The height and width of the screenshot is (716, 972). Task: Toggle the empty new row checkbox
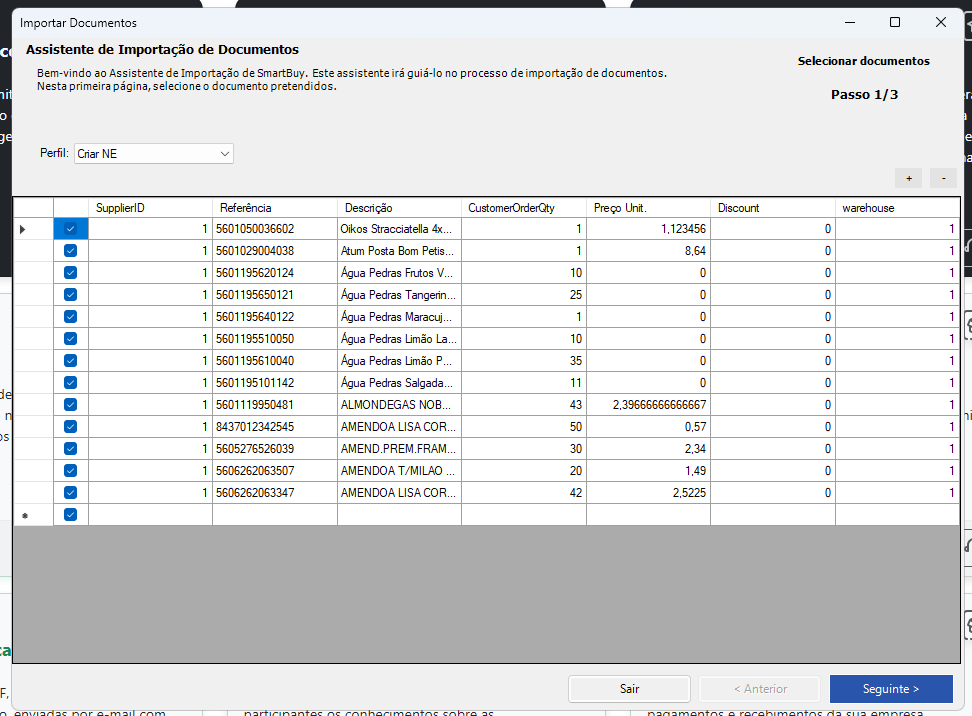[70, 515]
